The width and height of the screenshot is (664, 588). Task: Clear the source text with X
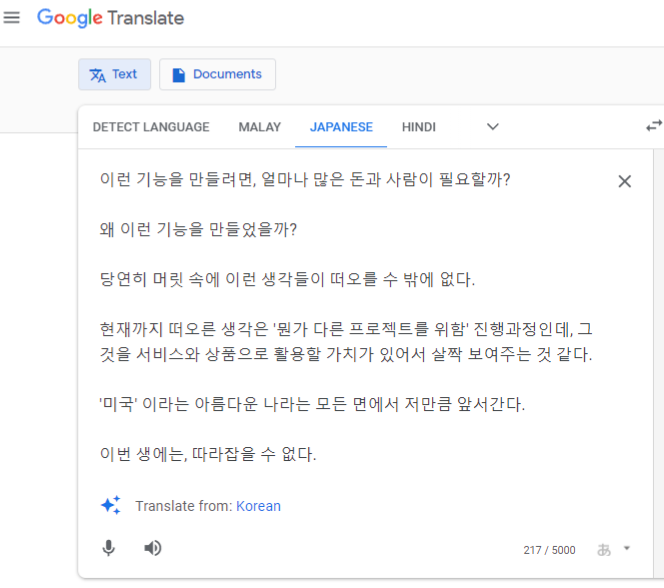tap(625, 181)
